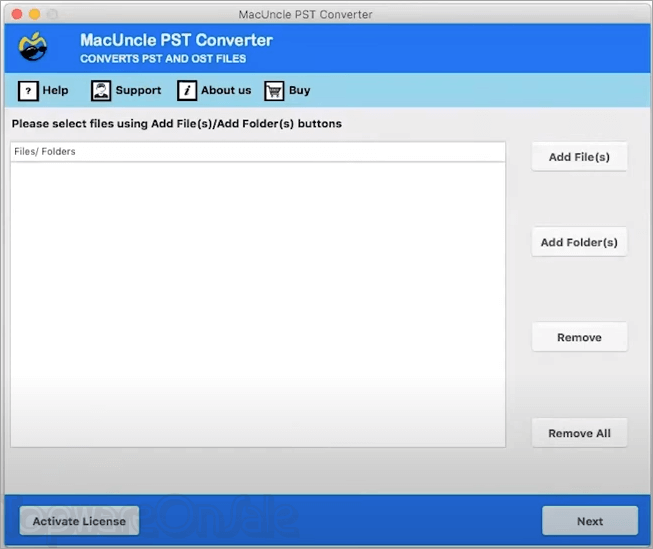Image resolution: width=653 pixels, height=549 pixels.
Task: Click inside the empty files list area
Action: pos(258,304)
